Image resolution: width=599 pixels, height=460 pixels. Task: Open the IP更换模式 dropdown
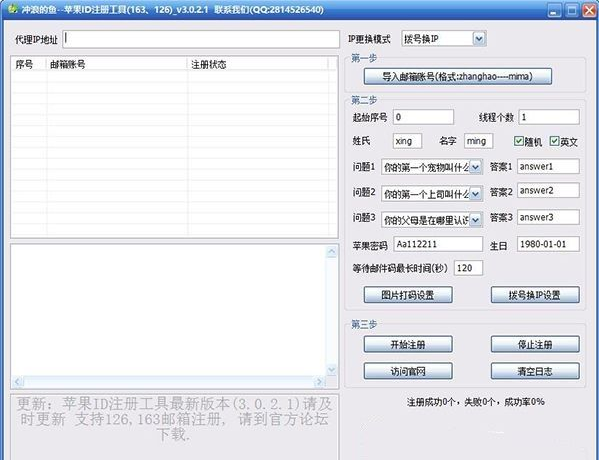(x=479, y=39)
